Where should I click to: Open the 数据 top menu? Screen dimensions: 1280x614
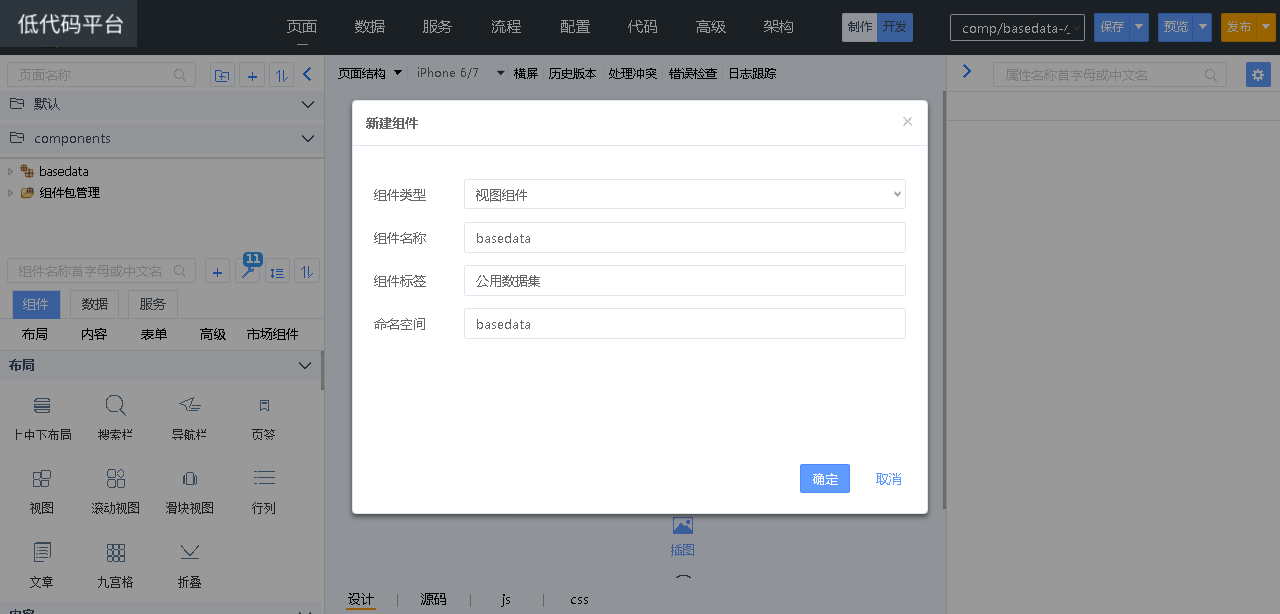tap(370, 27)
